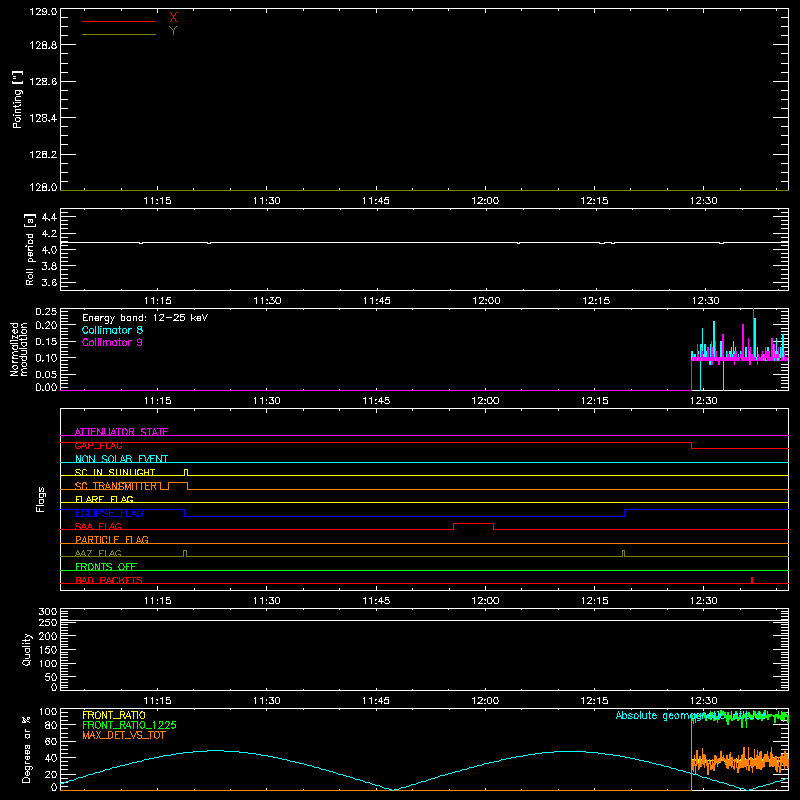800x800 pixels.
Task: Click the magenta Collimator 9 legend entry
Action: pos(112,342)
